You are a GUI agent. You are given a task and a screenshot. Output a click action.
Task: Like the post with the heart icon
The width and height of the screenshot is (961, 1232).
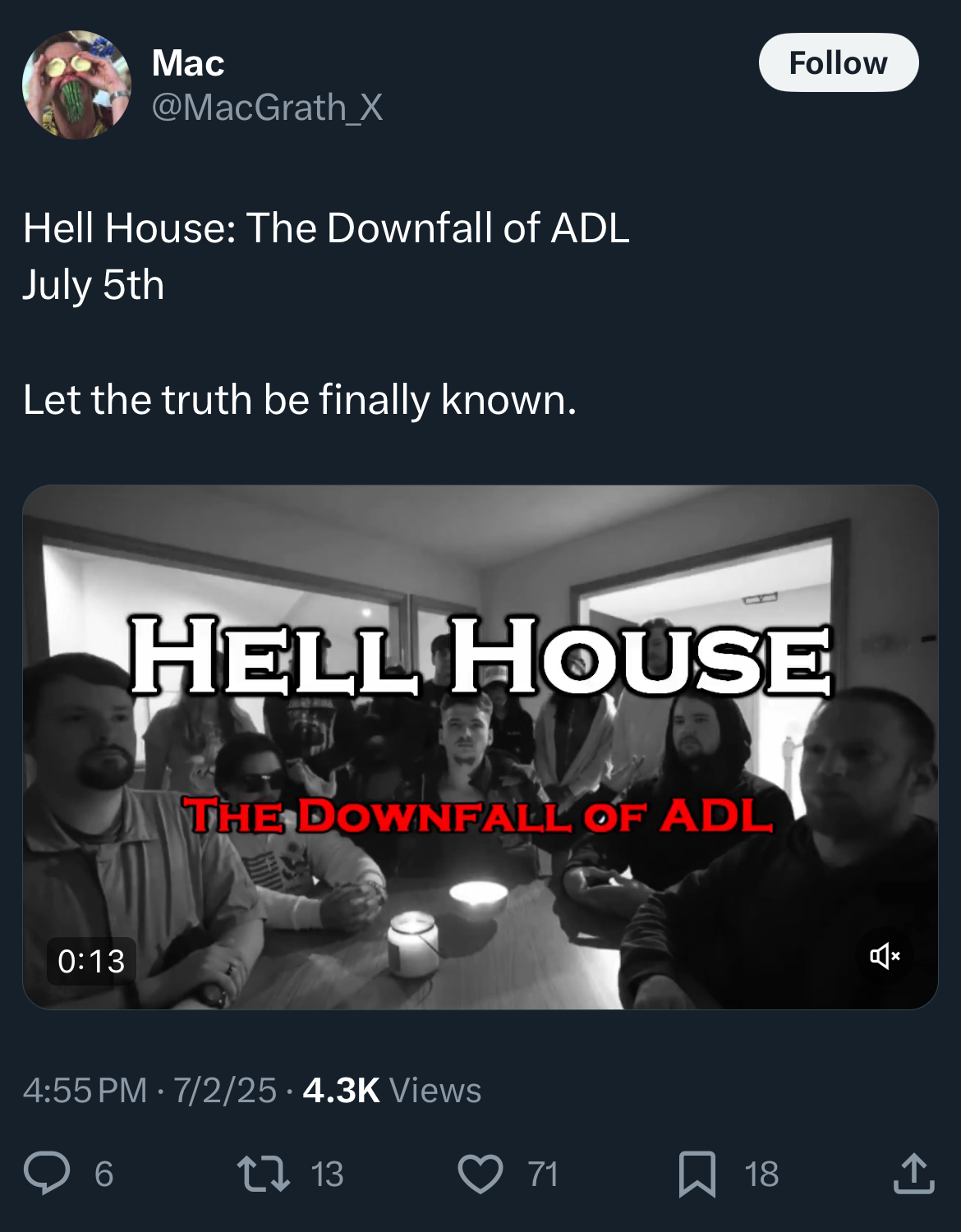pyautogui.click(x=480, y=1173)
